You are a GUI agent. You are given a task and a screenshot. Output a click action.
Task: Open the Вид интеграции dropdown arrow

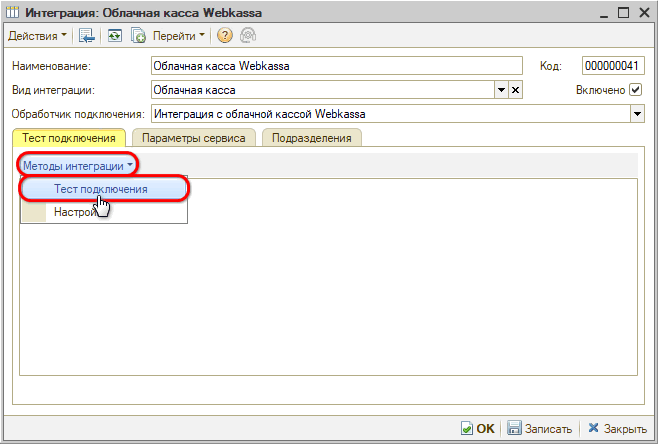pyautogui.click(x=501, y=90)
